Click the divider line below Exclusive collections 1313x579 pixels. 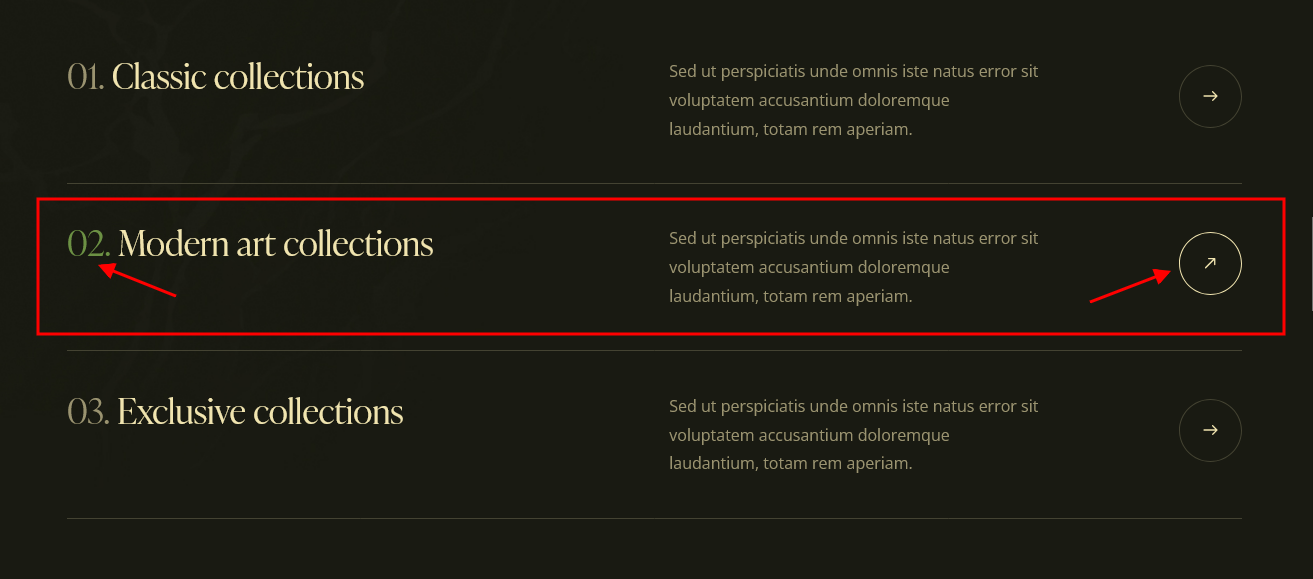coord(654,518)
